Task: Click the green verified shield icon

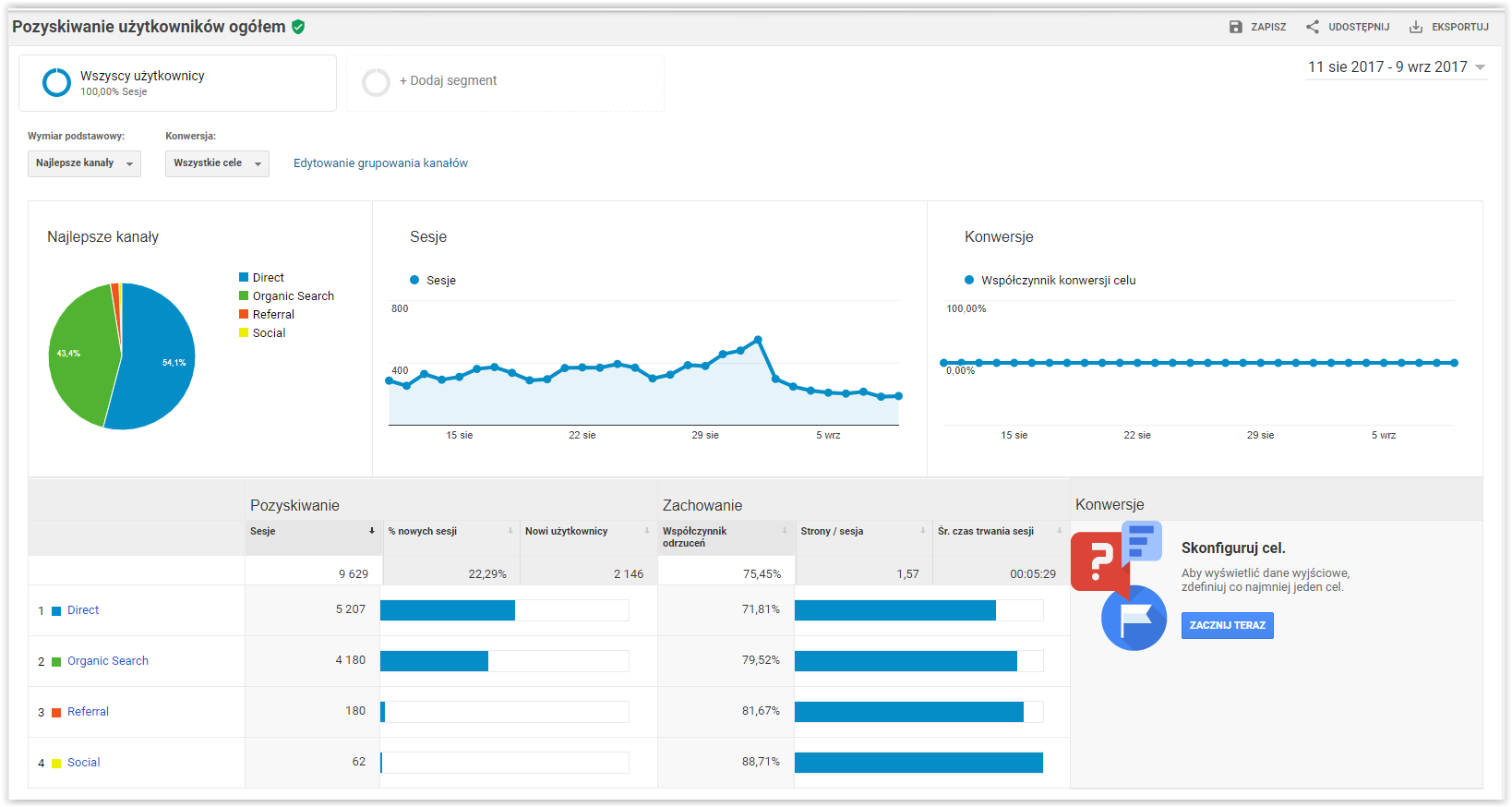Action: [298, 27]
